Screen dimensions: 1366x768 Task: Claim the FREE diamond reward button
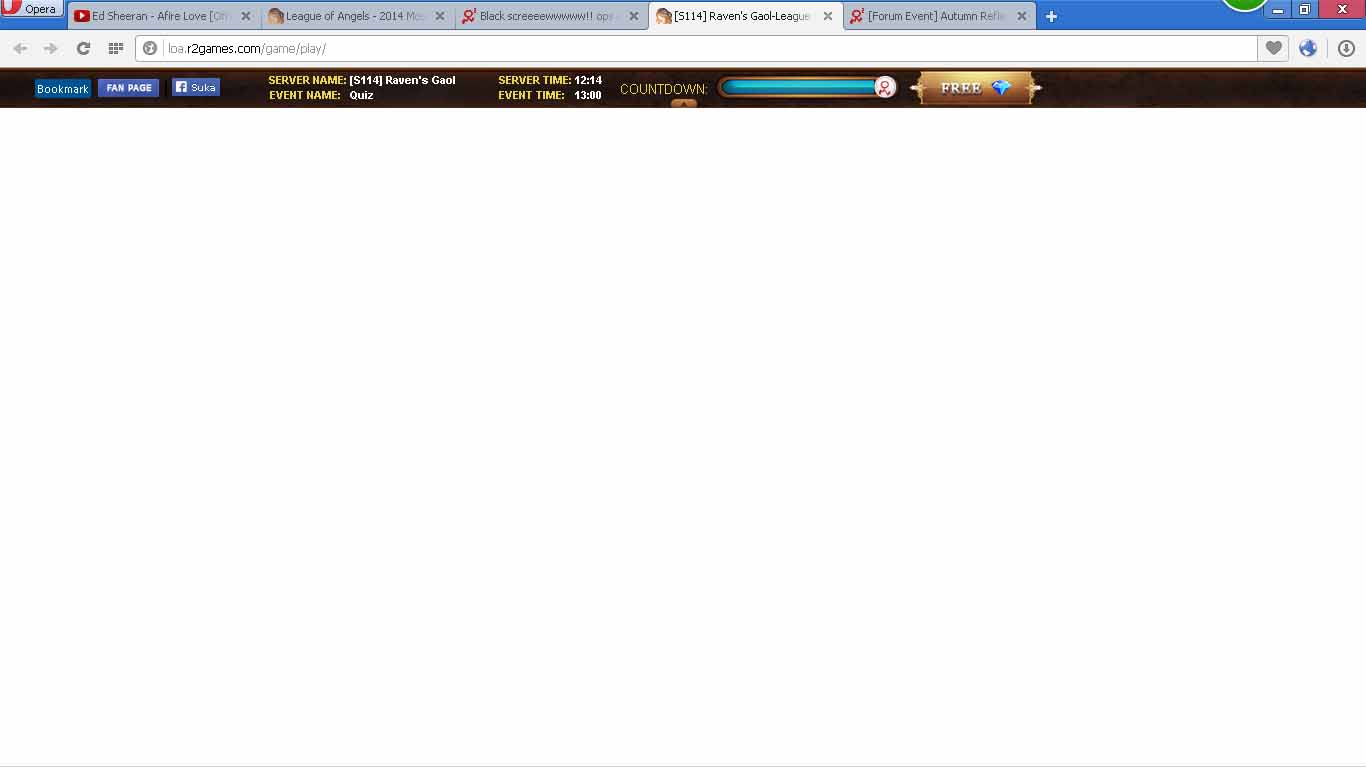point(975,88)
